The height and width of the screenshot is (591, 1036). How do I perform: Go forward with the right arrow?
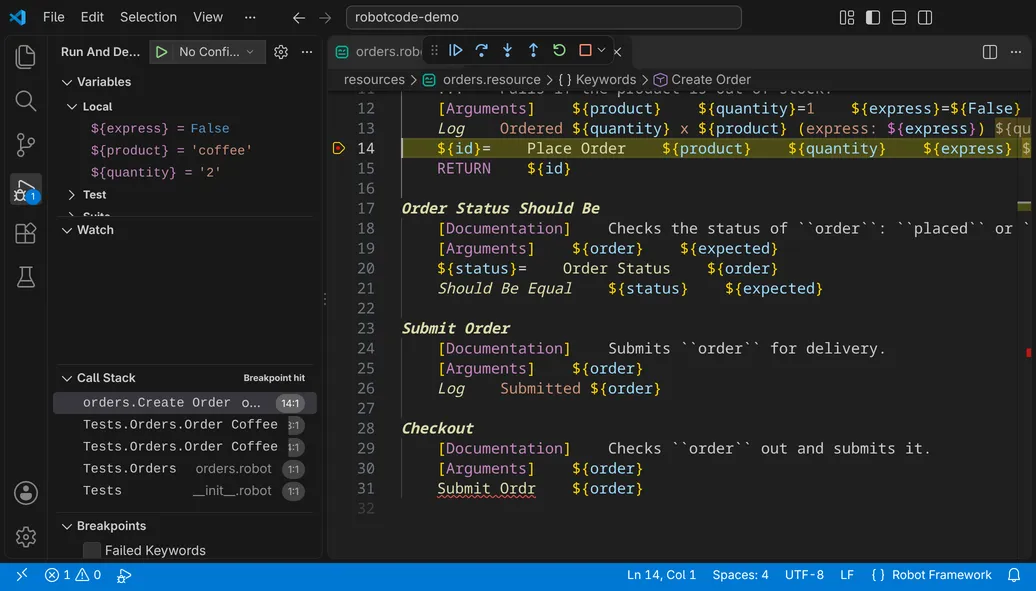pos(324,18)
